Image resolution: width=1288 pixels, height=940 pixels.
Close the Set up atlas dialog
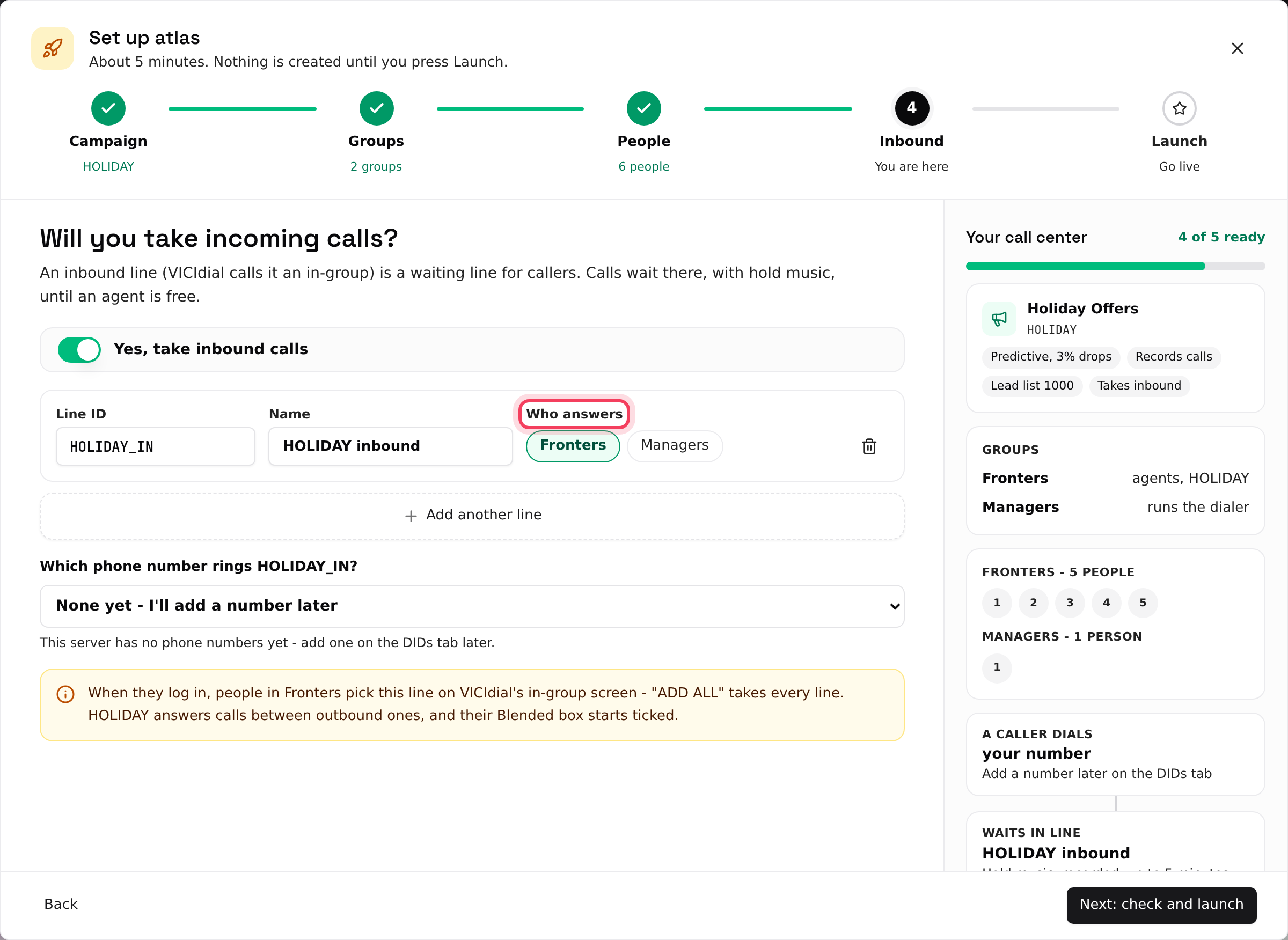1237,48
